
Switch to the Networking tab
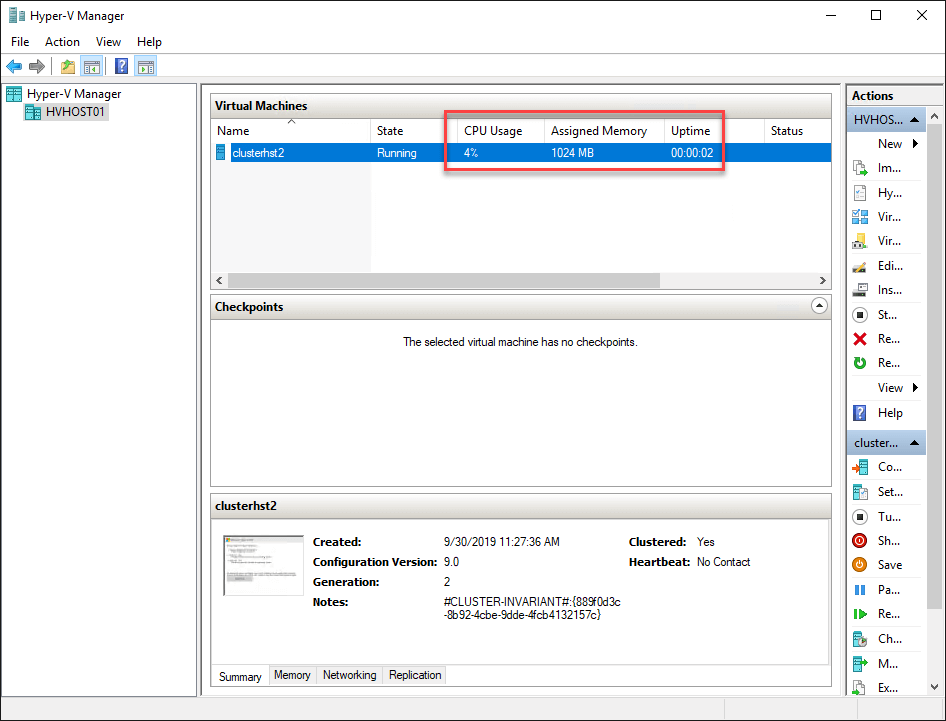349,675
